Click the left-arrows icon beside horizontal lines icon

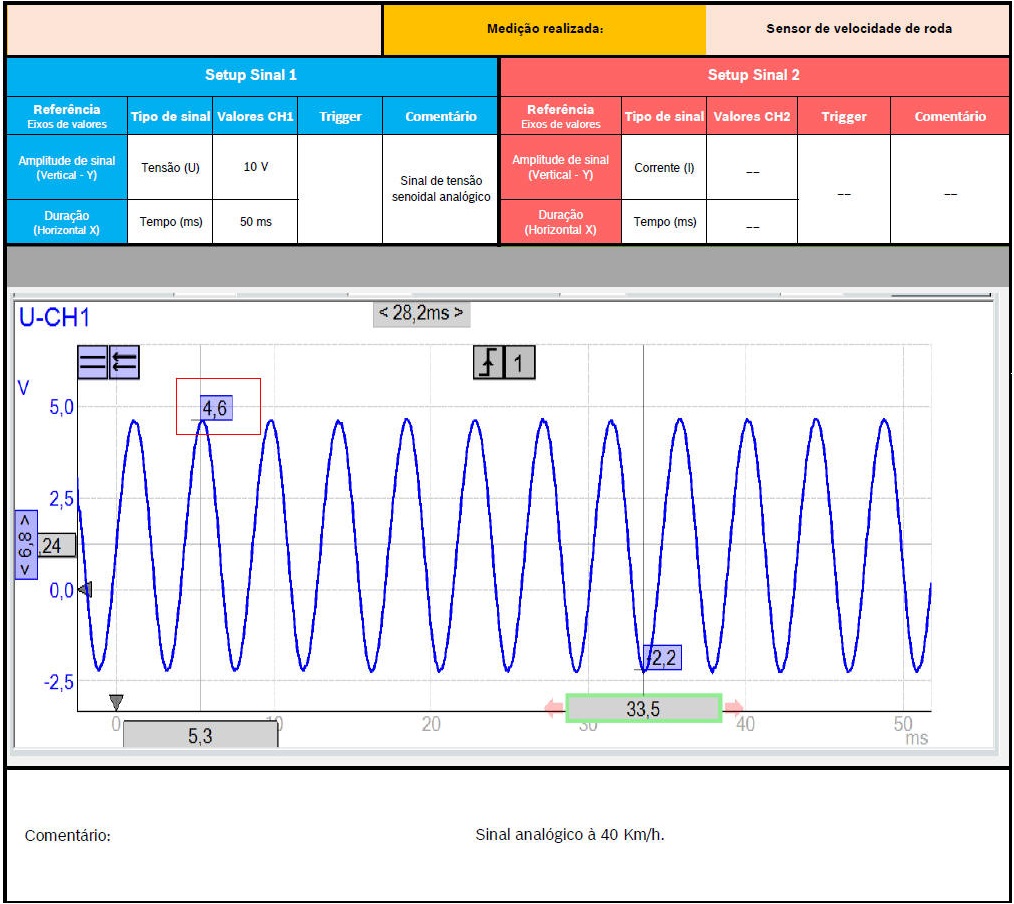tap(124, 363)
